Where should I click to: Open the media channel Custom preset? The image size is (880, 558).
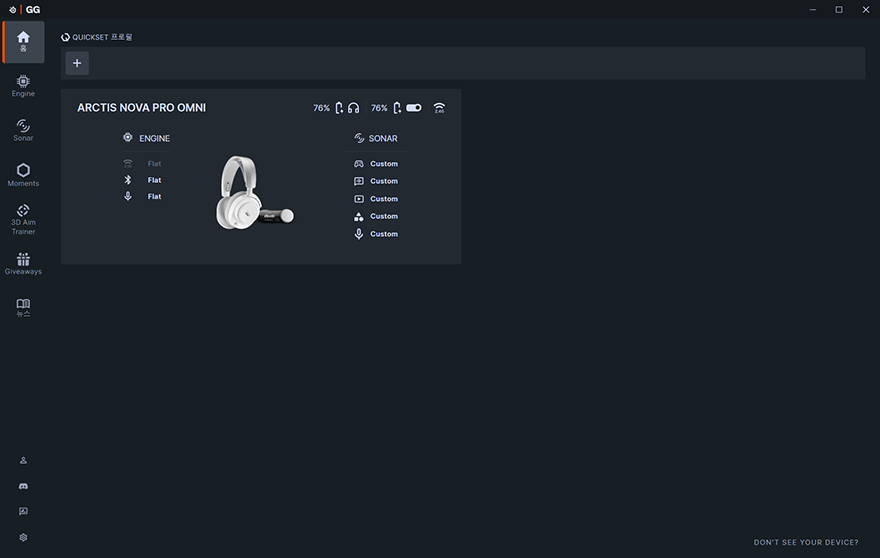384,199
